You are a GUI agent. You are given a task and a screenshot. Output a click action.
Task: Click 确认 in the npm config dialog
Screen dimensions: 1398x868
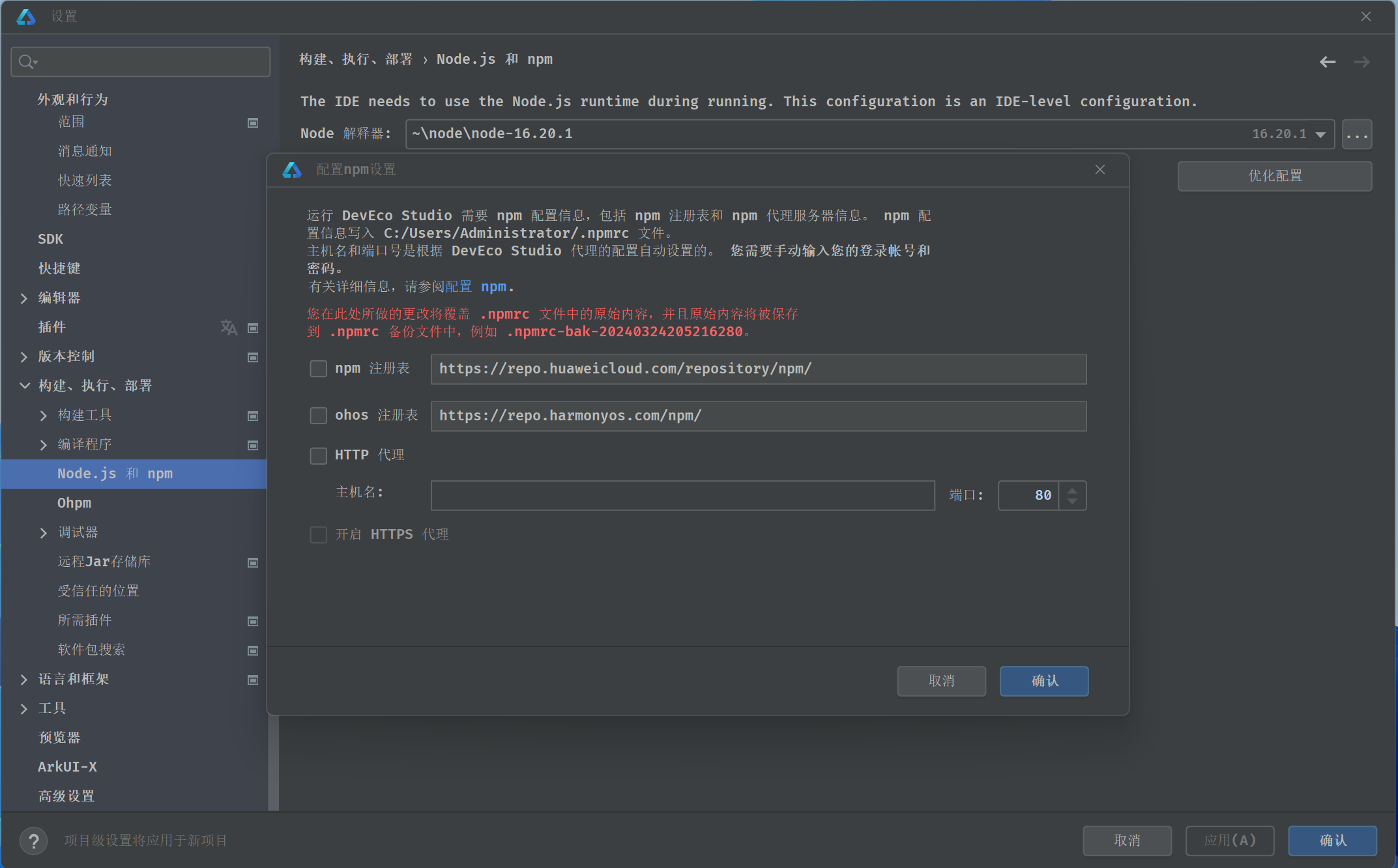pyautogui.click(x=1044, y=681)
